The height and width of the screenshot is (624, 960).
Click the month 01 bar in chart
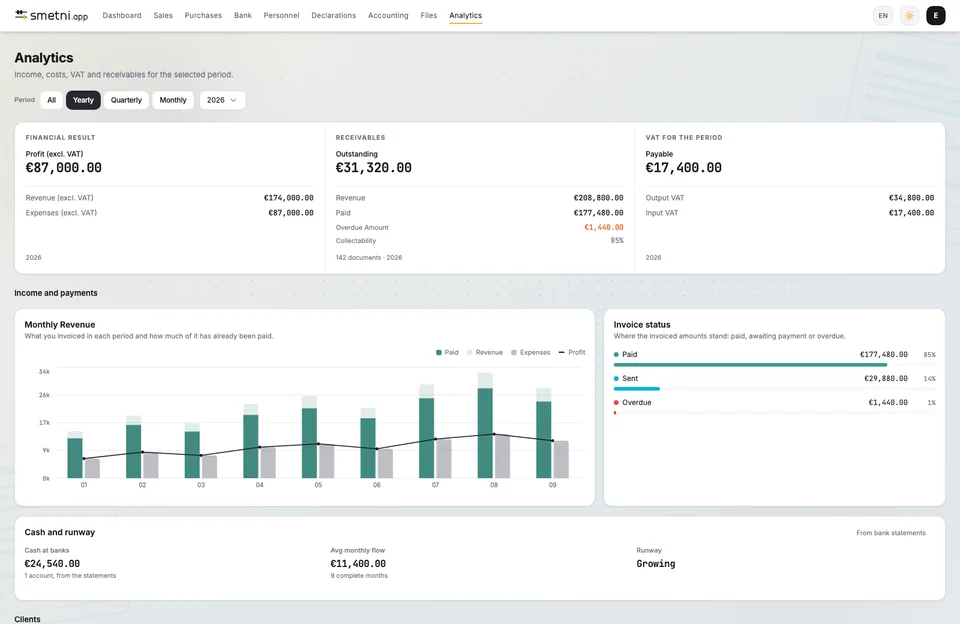[x=75, y=457]
